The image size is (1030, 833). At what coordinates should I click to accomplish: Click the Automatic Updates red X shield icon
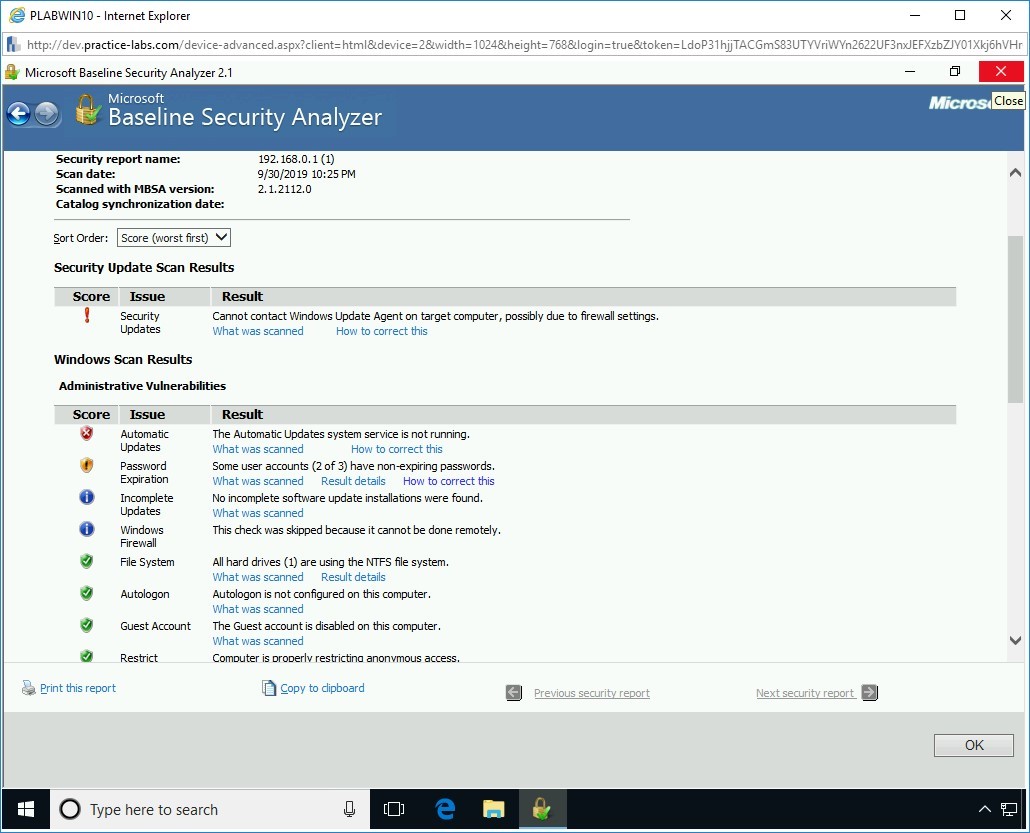coord(86,433)
